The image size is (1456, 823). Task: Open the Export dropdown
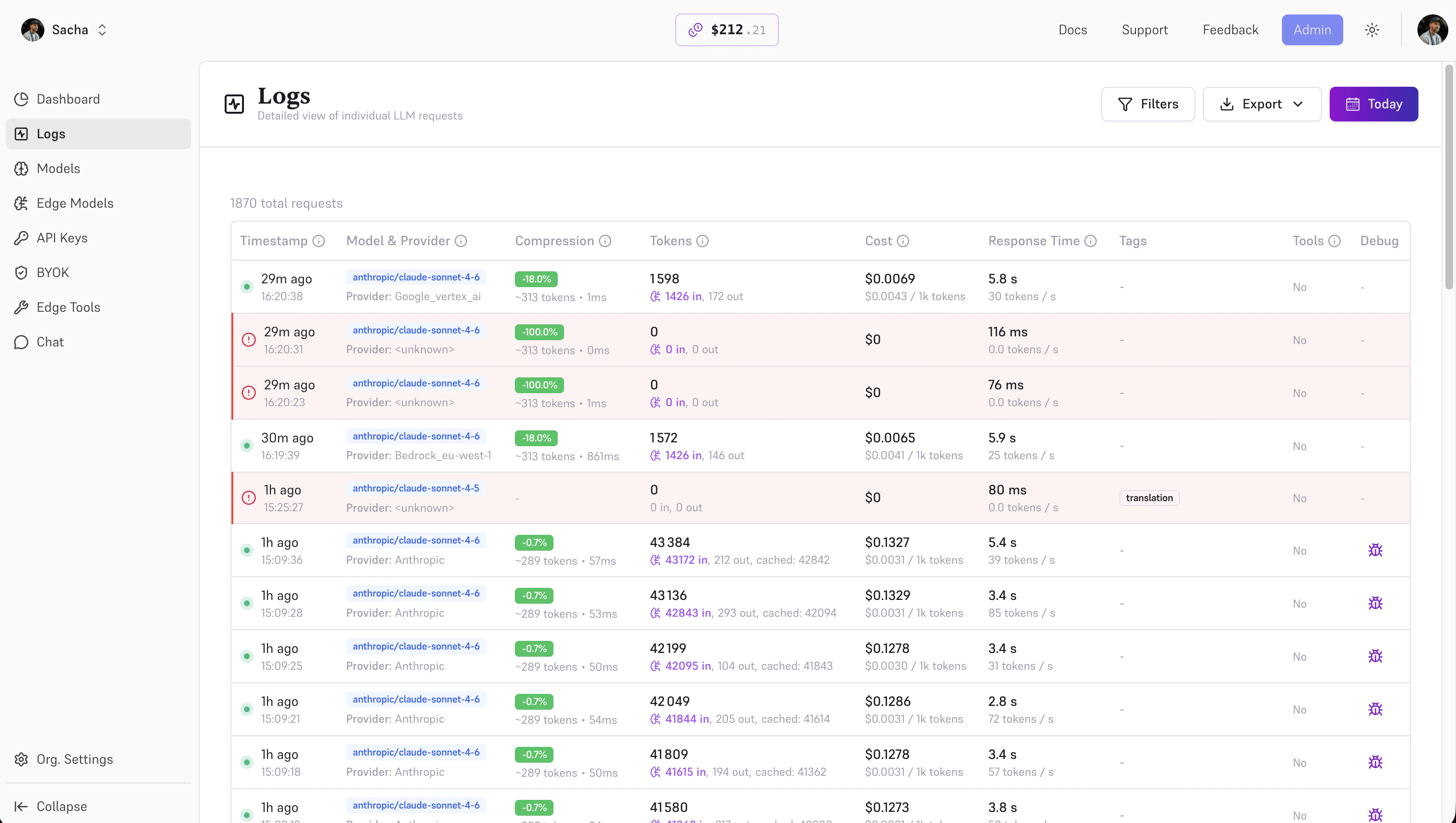click(x=1262, y=104)
